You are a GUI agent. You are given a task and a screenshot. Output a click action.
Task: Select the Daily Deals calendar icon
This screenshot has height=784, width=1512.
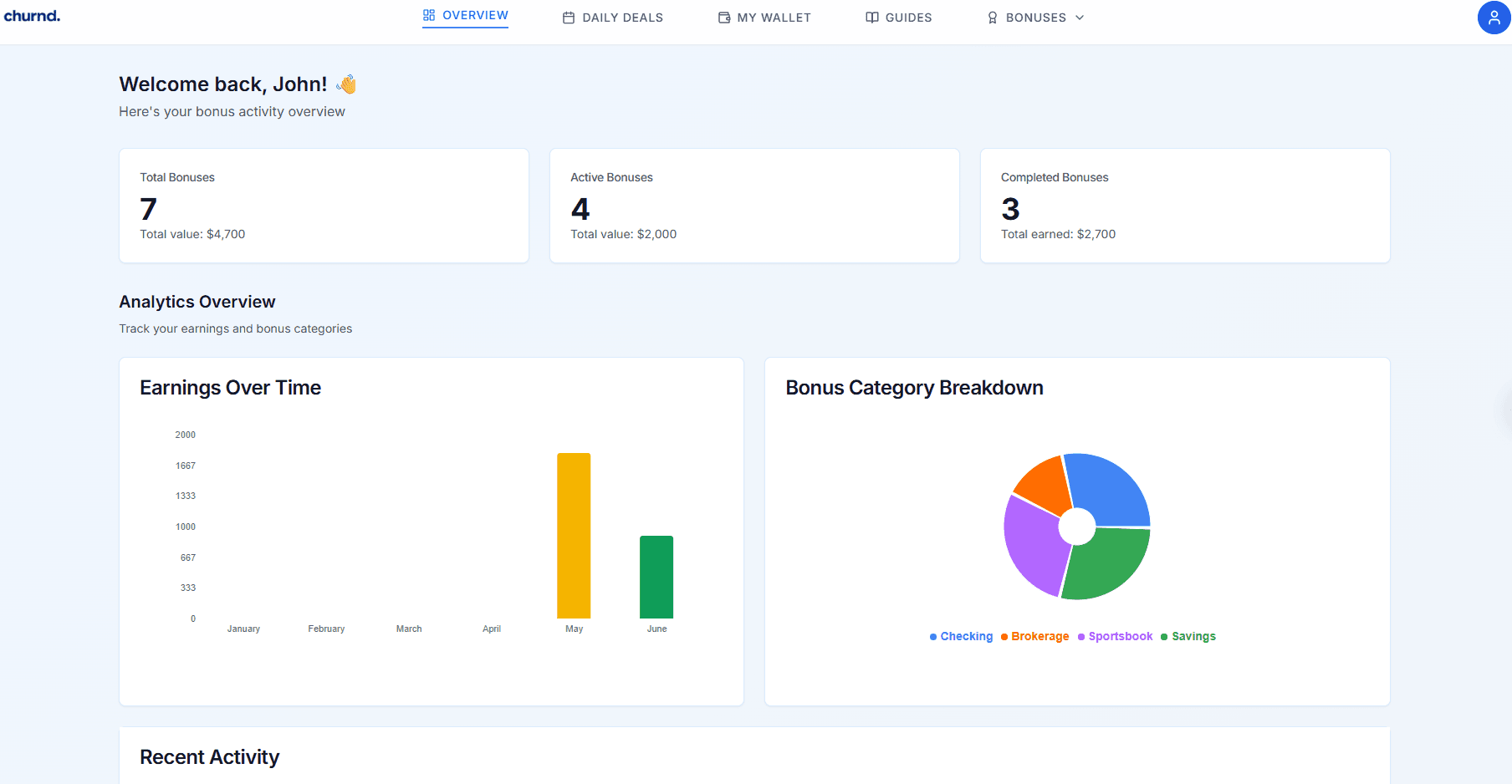click(569, 17)
